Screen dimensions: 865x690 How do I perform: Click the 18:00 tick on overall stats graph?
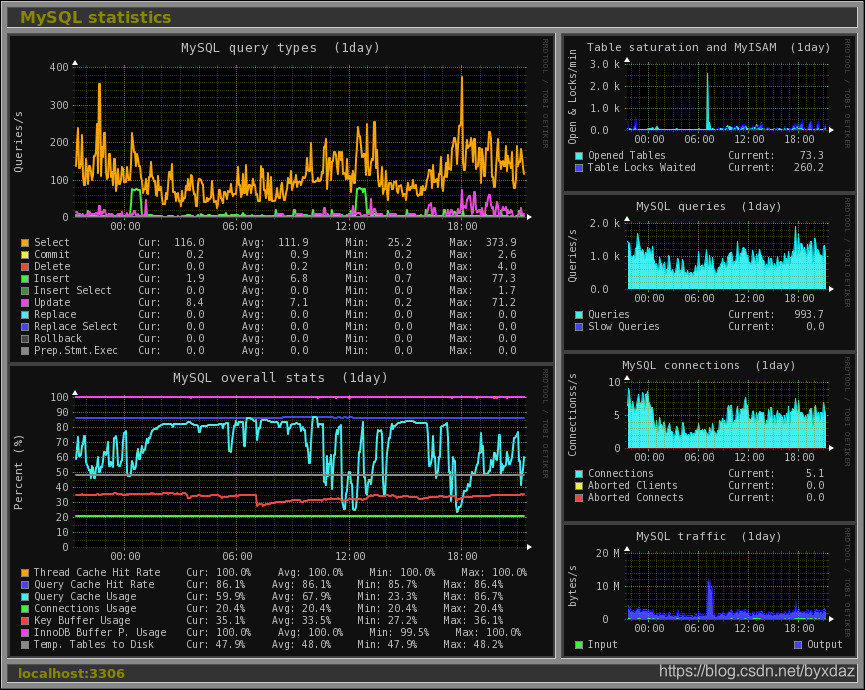[462, 557]
